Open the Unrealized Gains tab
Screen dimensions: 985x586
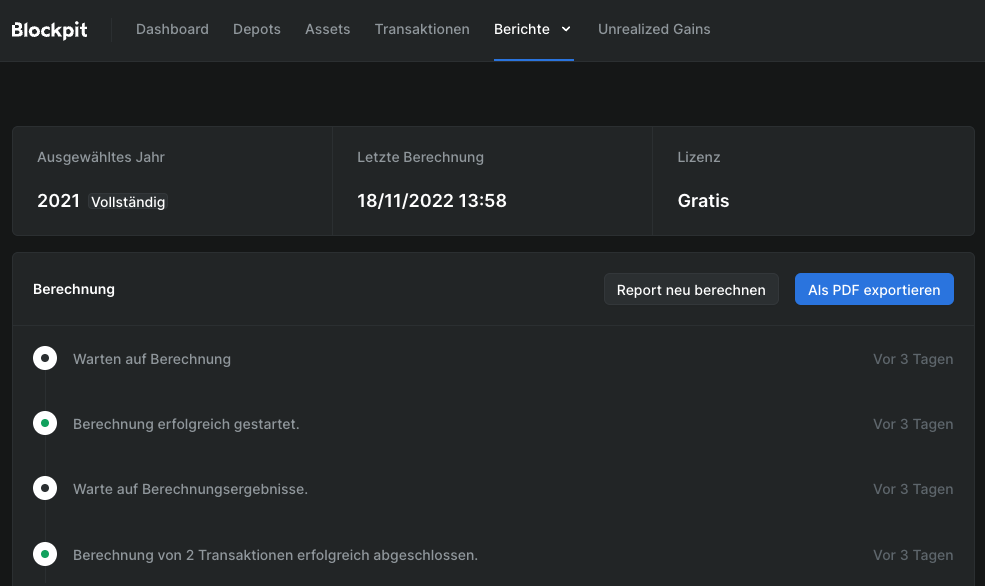click(x=654, y=30)
